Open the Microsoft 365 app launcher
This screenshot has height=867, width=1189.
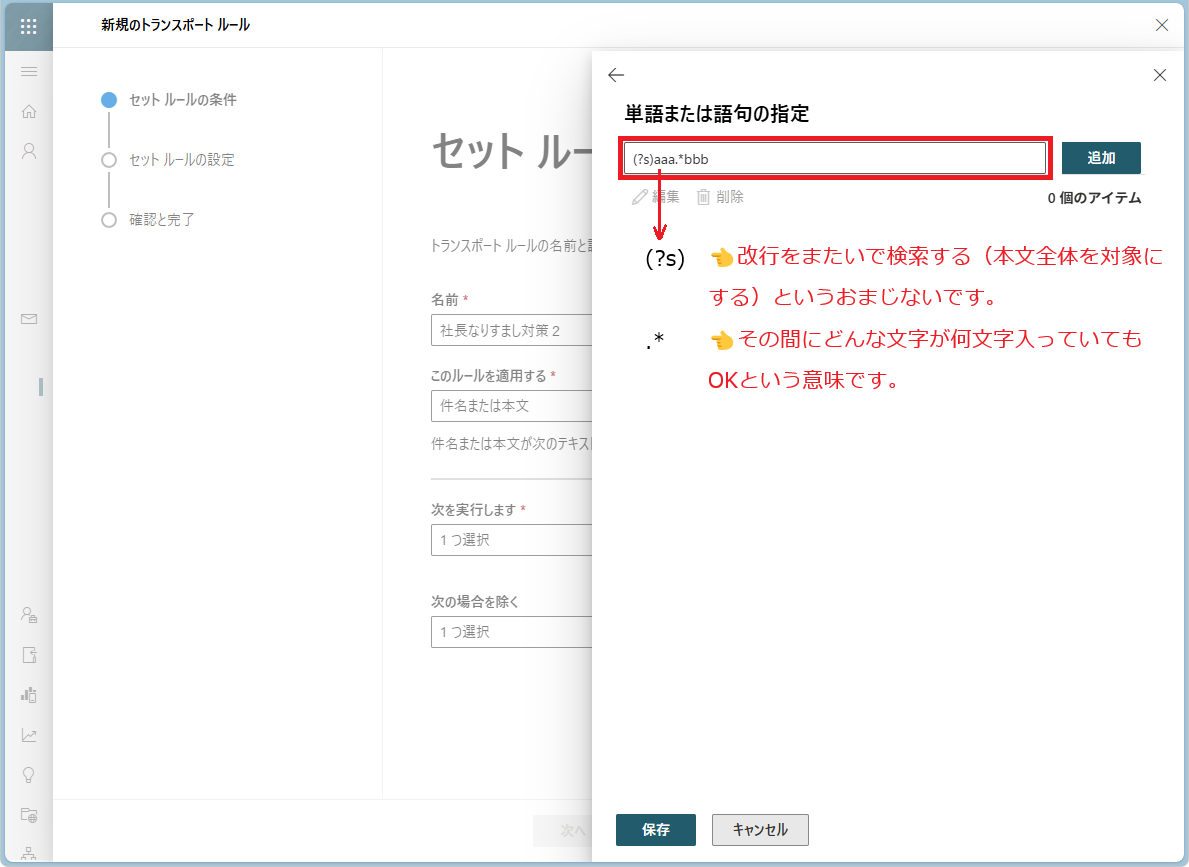pyautogui.click(x=27, y=26)
